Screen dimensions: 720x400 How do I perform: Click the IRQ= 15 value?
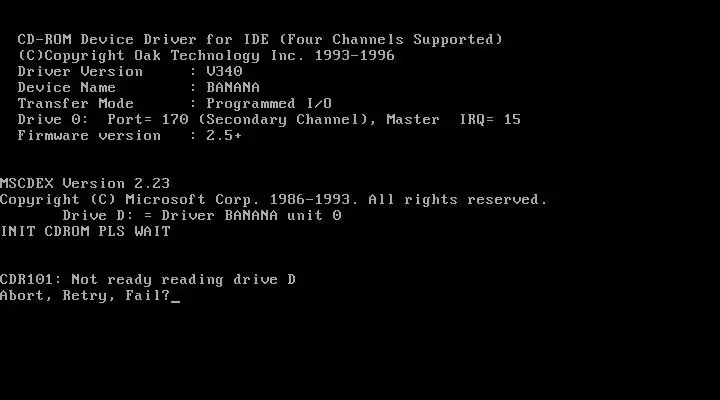click(x=490, y=119)
